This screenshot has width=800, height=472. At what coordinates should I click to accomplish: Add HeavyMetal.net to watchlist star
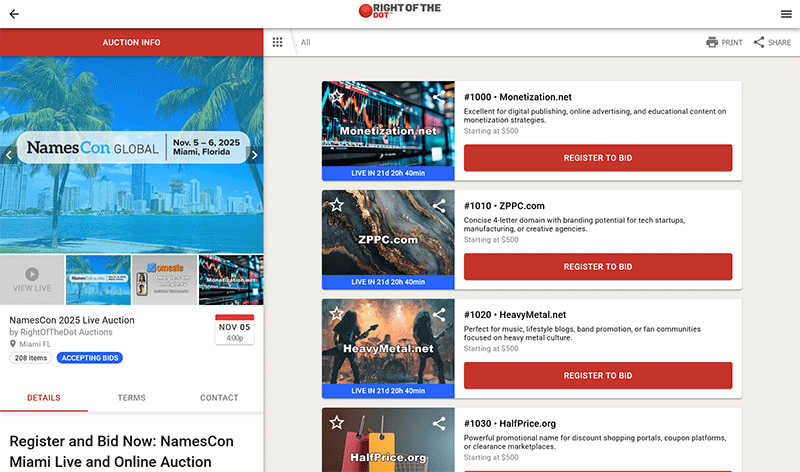point(337,314)
